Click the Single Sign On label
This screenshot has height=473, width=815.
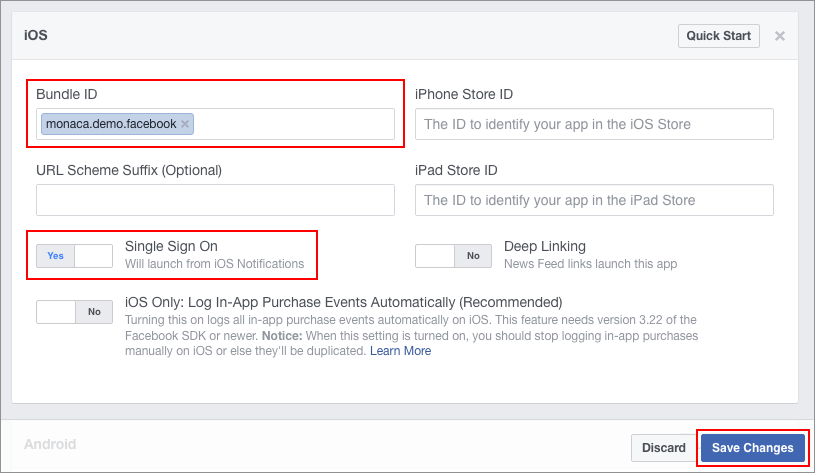(x=171, y=246)
